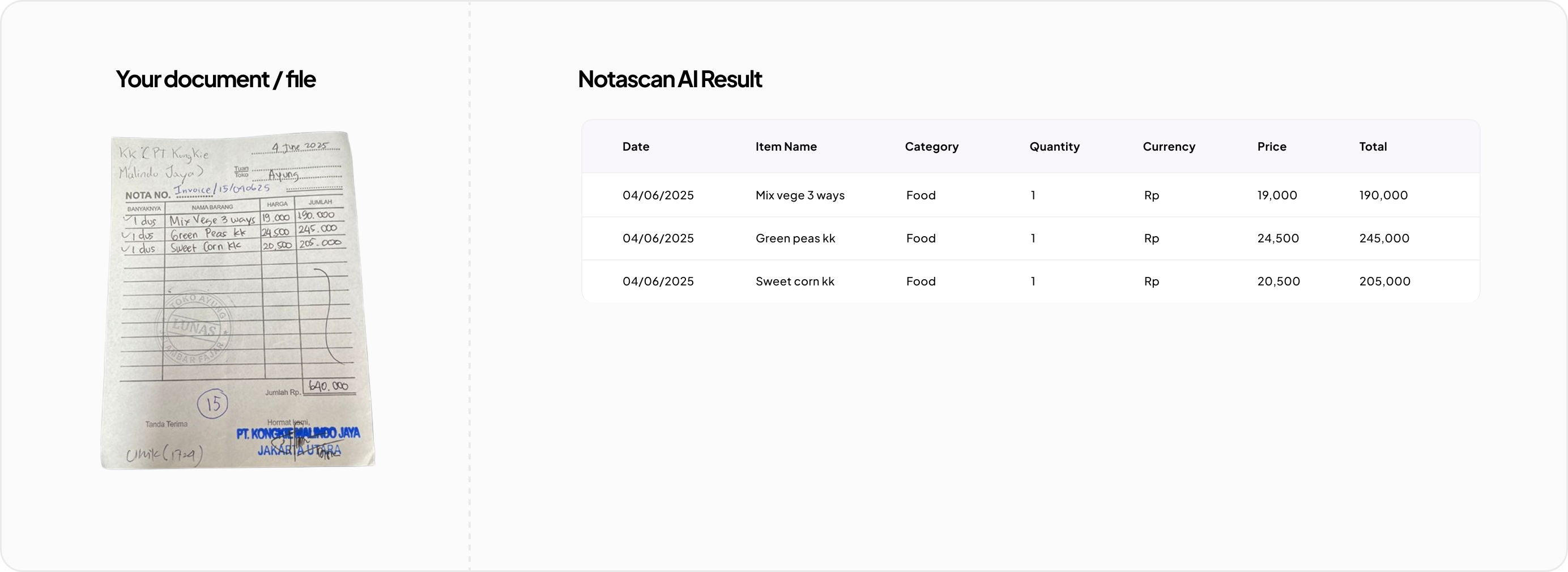Click the "Sweet corn kk" item cell

coord(794,281)
